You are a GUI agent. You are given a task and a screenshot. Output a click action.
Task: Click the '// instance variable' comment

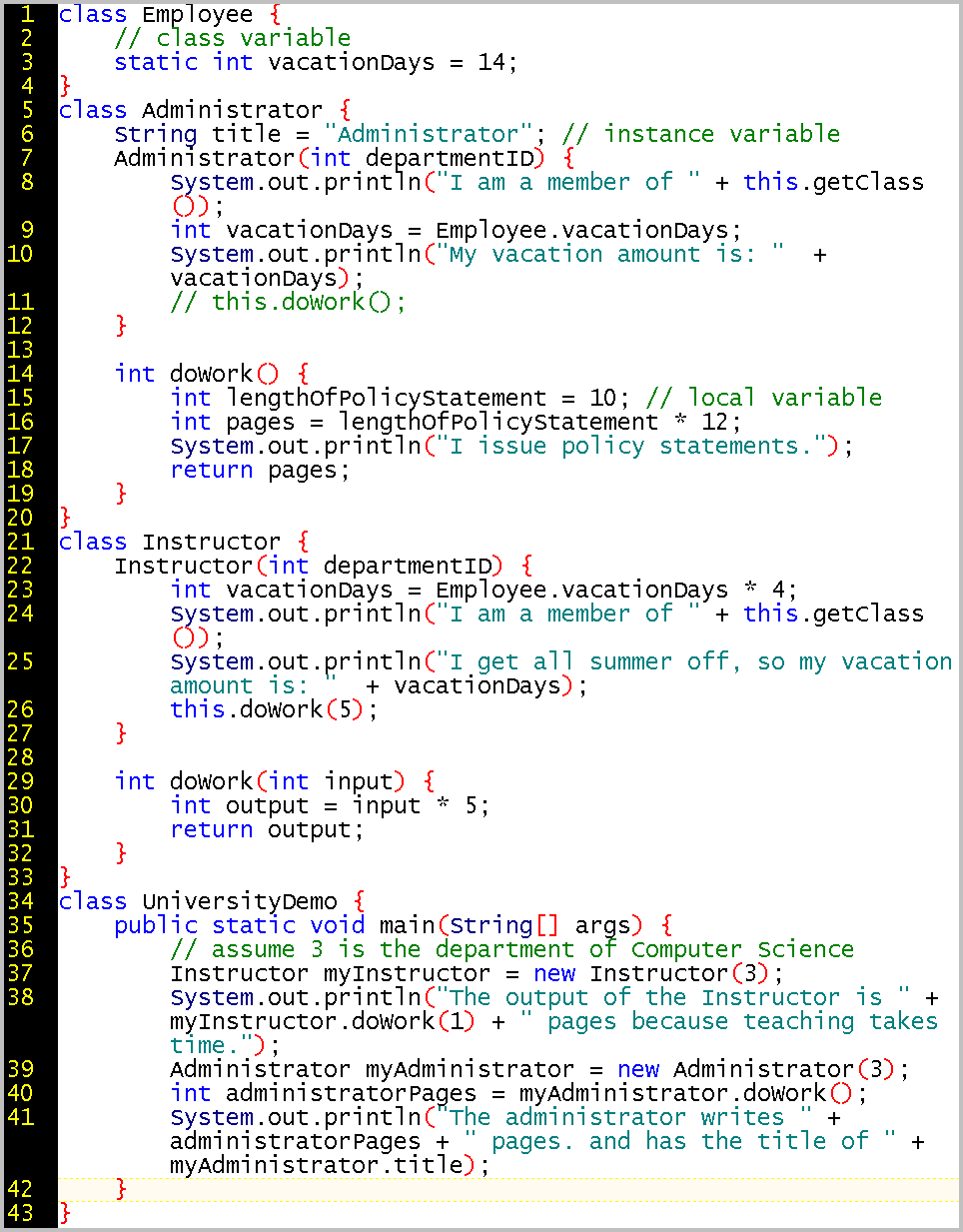click(701, 135)
